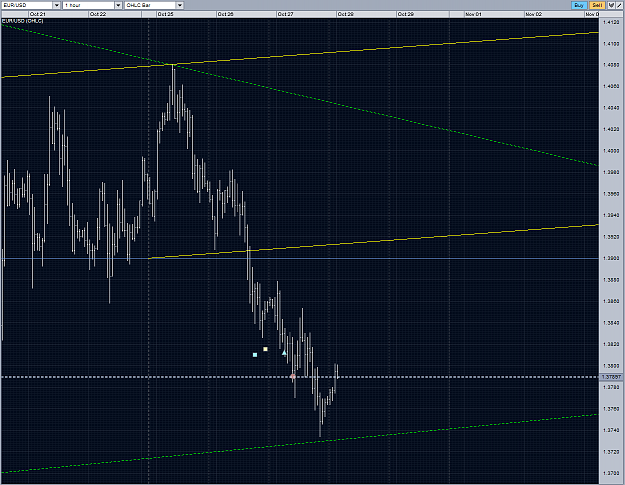
Task: Click the indicators icon next to Sell
Action: click(611, 5)
